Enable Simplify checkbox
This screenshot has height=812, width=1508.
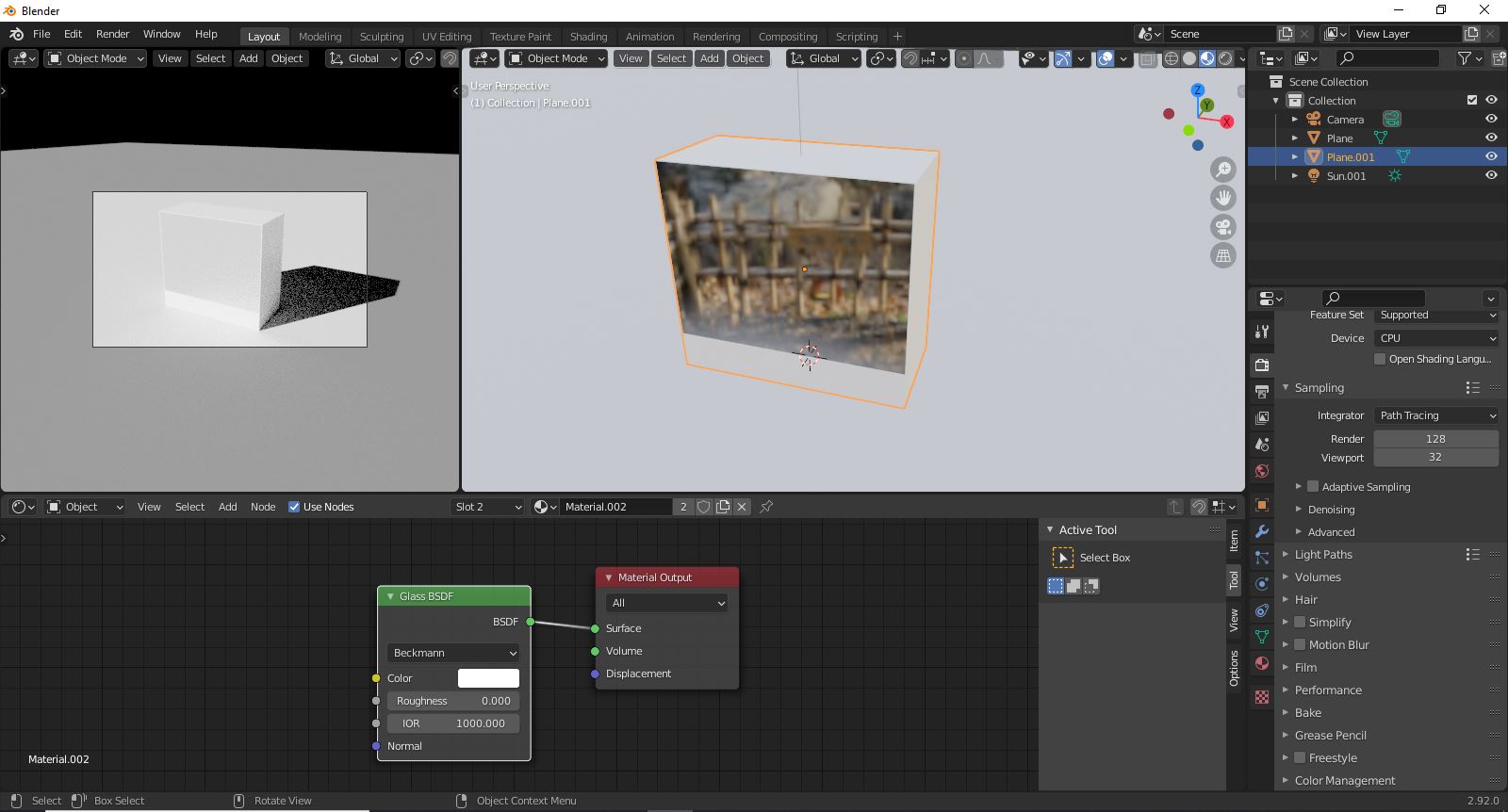pos(1300,623)
